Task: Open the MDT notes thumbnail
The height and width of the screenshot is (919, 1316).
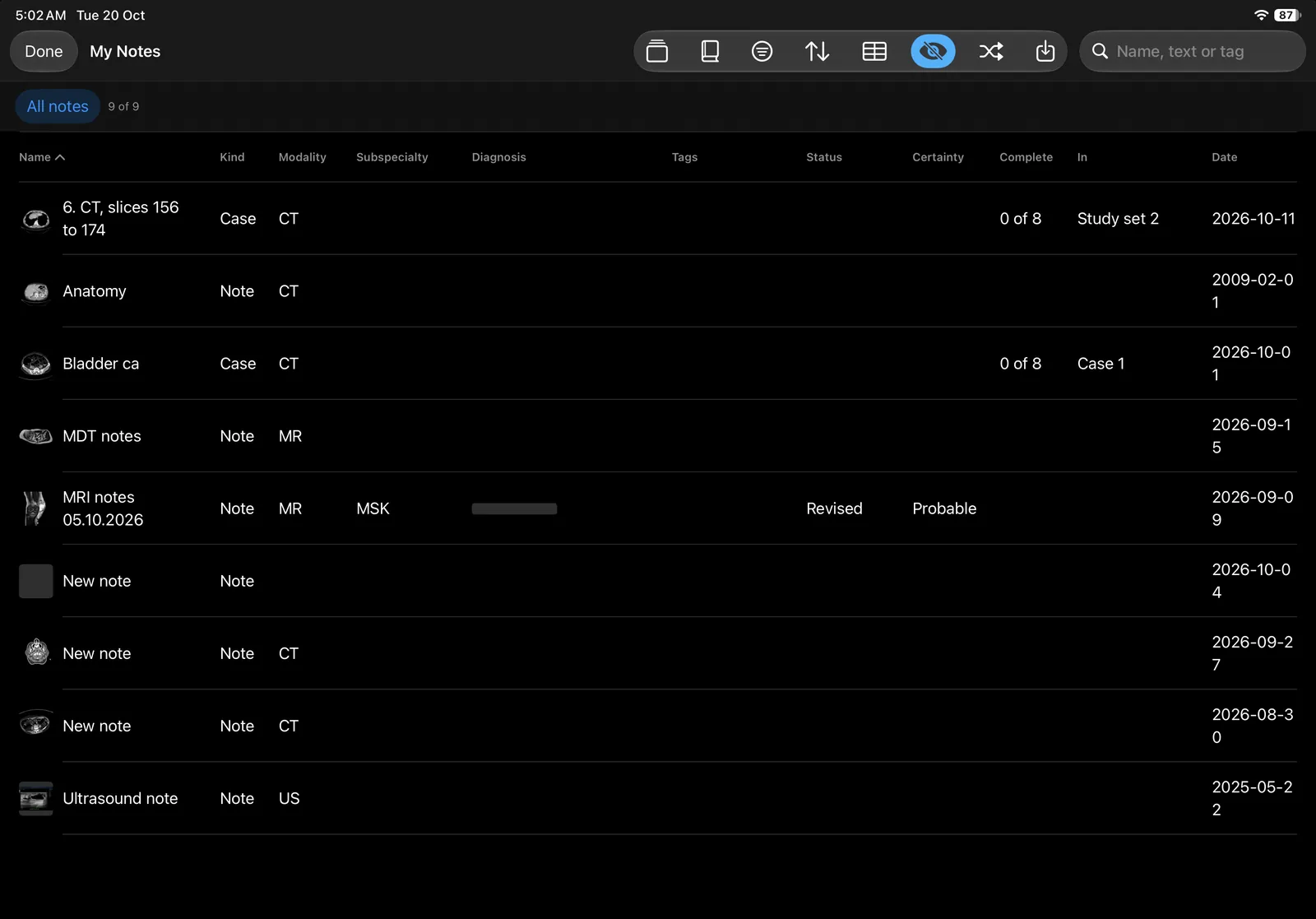Action: coord(35,436)
